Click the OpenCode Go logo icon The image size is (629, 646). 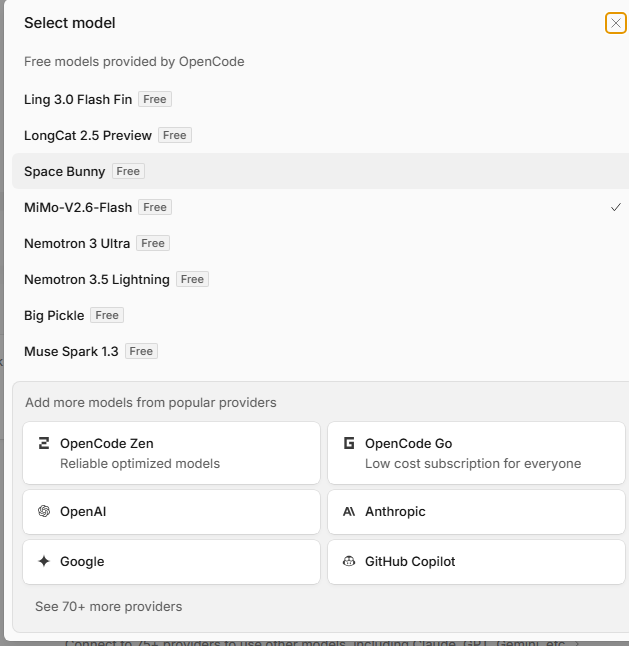pos(349,443)
